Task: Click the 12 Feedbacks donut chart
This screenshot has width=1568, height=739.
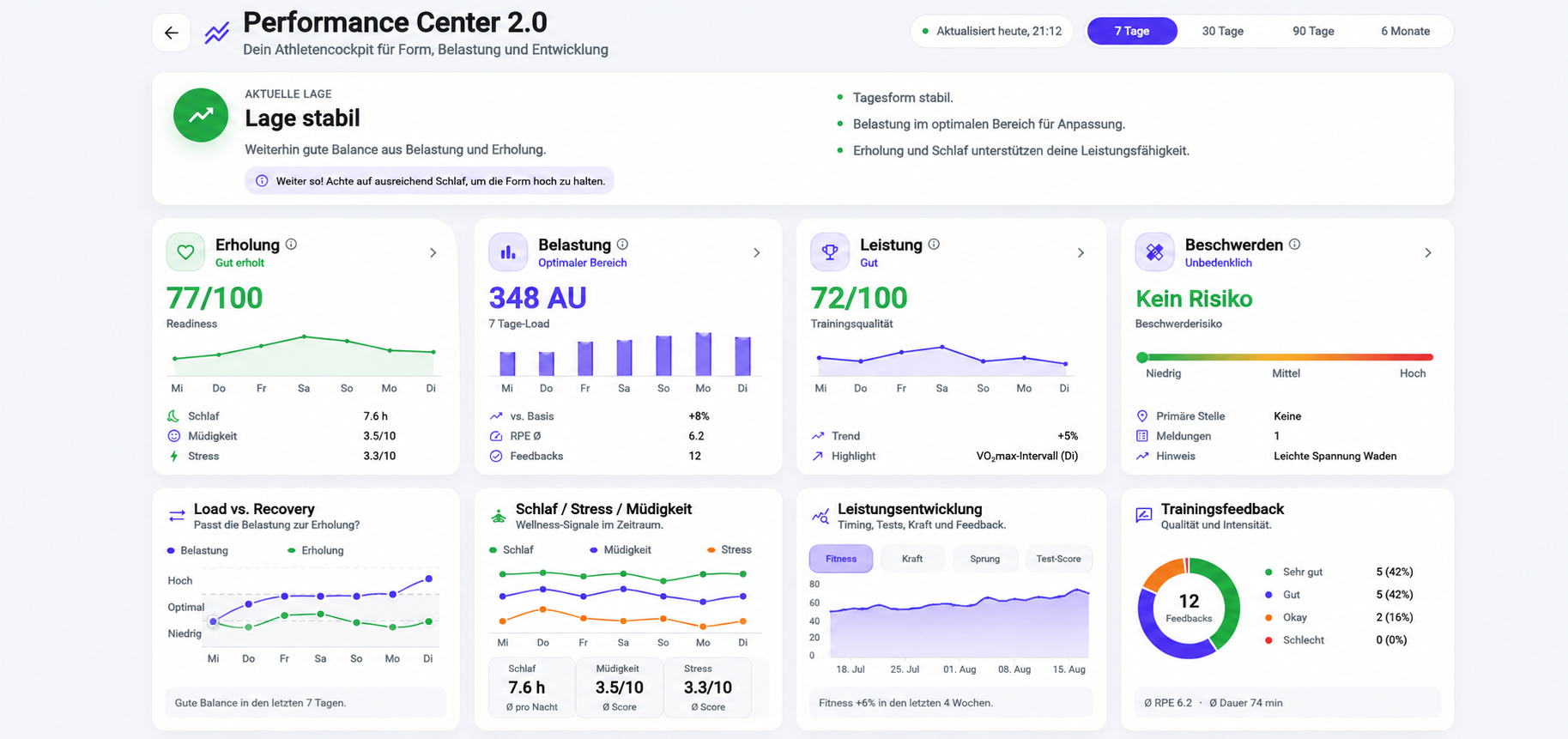Action: (x=1189, y=608)
